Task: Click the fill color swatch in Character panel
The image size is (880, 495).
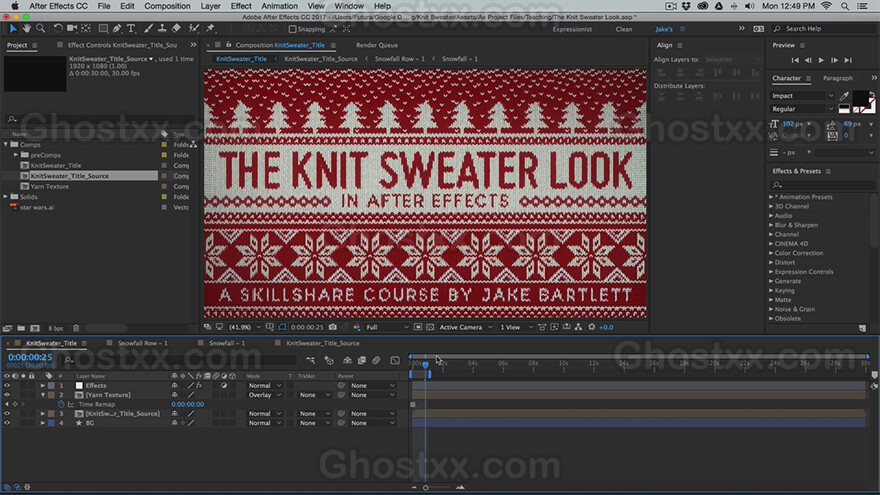Action: pos(860,97)
